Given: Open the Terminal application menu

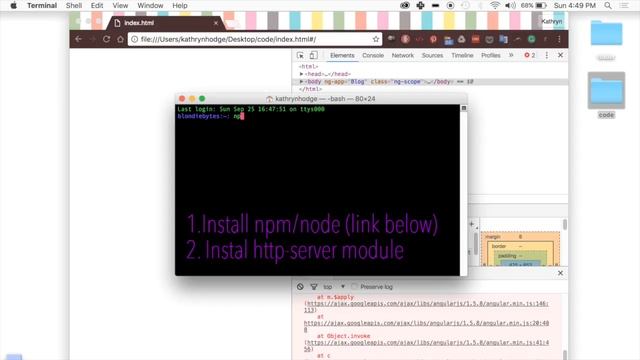Looking at the screenshot, I should (42, 6).
